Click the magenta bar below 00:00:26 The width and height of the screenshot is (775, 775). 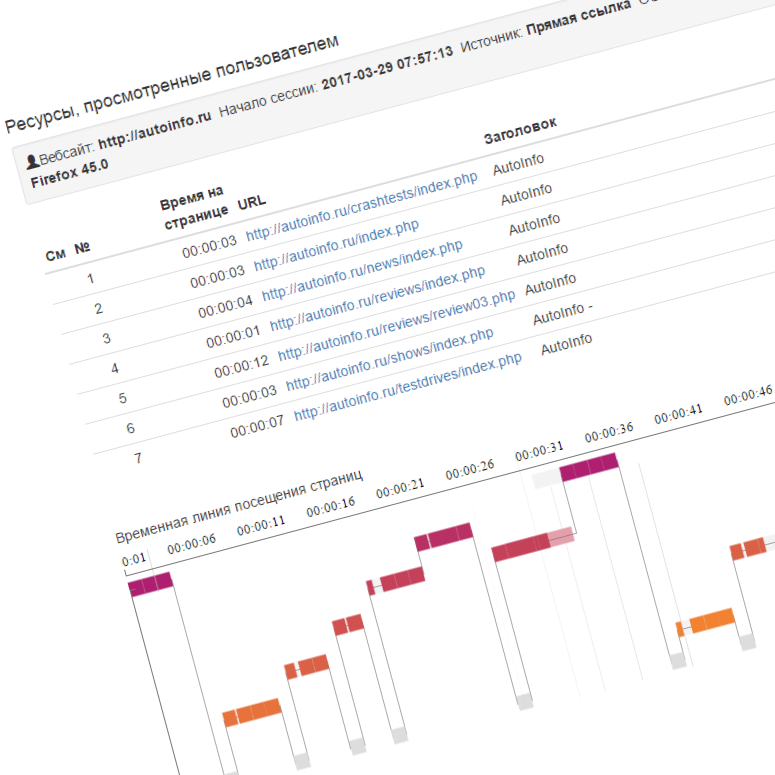coord(444,537)
